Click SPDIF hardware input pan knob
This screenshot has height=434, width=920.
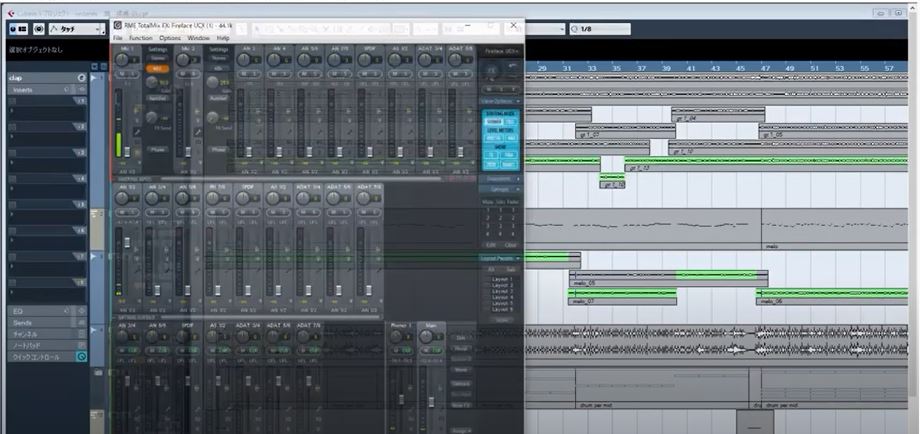click(365, 60)
